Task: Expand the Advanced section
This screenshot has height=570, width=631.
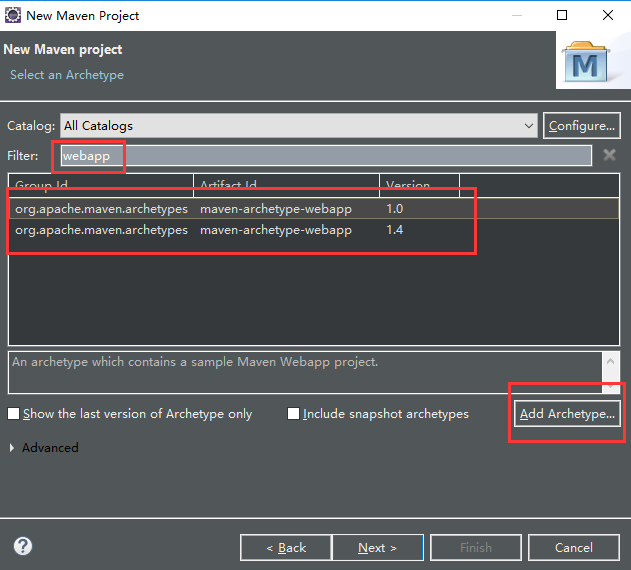Action: coord(12,448)
